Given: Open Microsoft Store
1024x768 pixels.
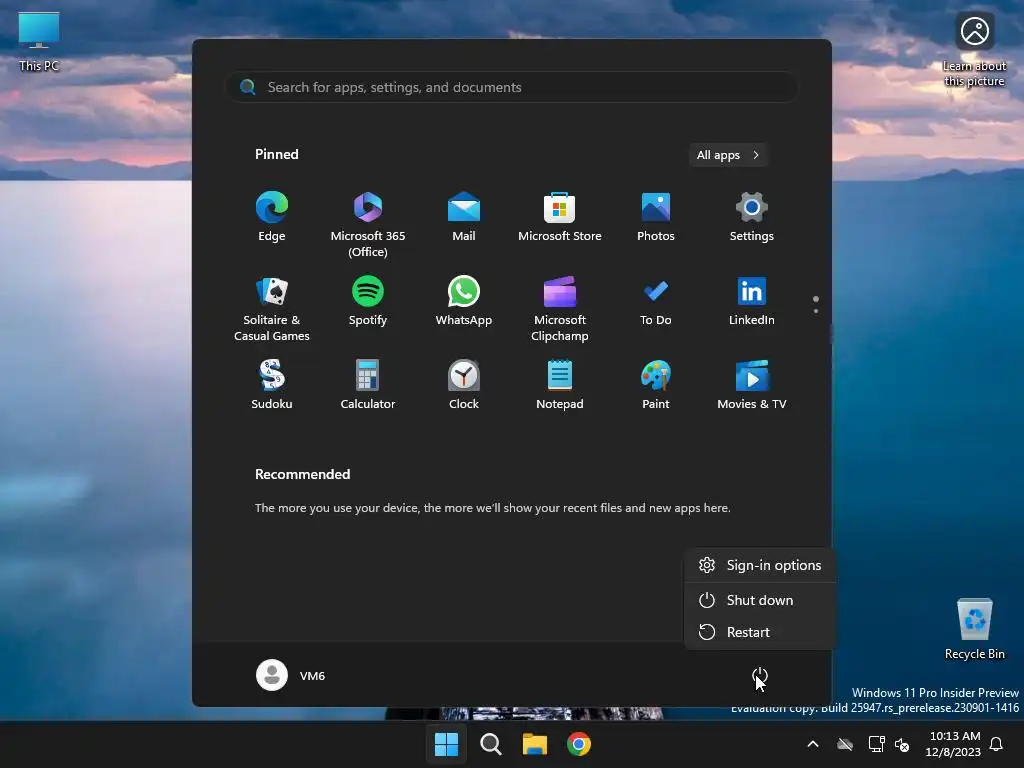Looking at the screenshot, I should pyautogui.click(x=560, y=217).
